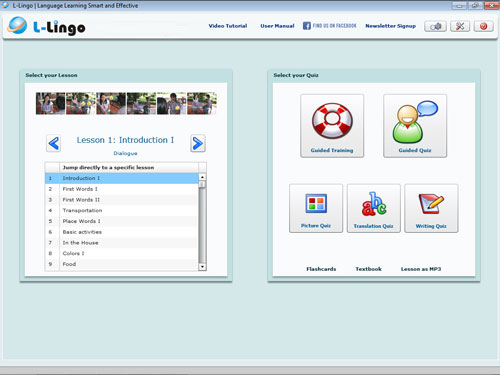This screenshot has height=375, width=500.
Task: Click the first lesson photo thumbnail
Action: (50, 104)
